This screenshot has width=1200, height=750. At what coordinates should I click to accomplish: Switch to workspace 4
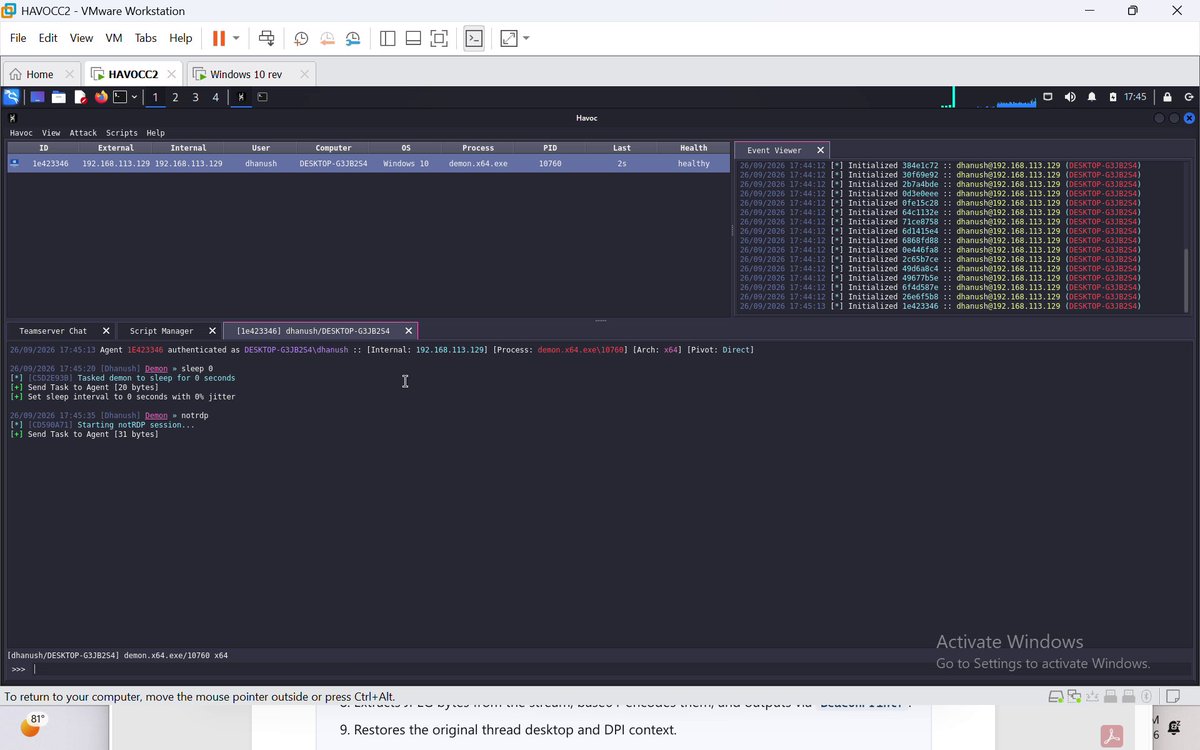coord(215,97)
